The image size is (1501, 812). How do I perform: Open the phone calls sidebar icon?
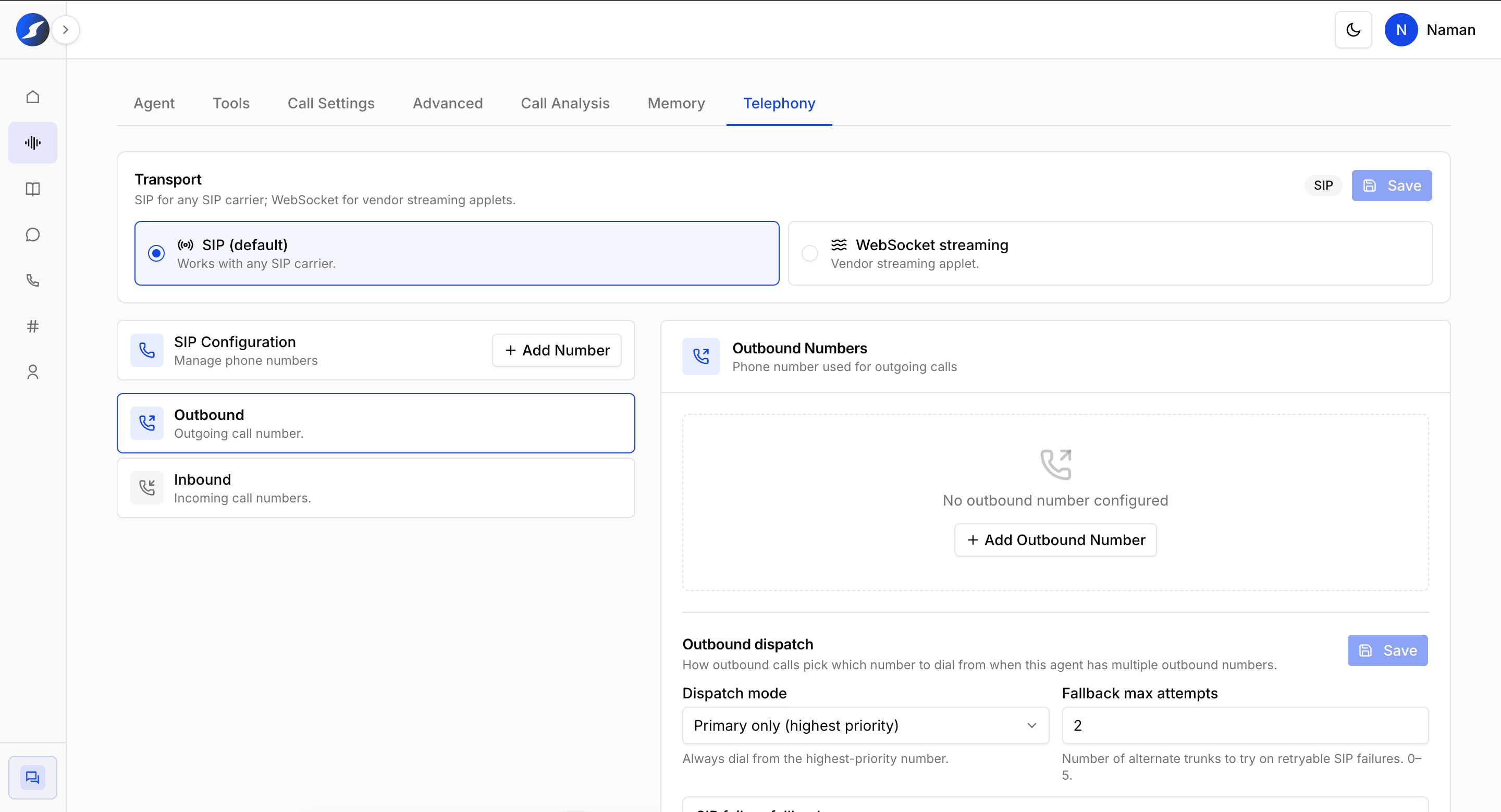tap(33, 281)
